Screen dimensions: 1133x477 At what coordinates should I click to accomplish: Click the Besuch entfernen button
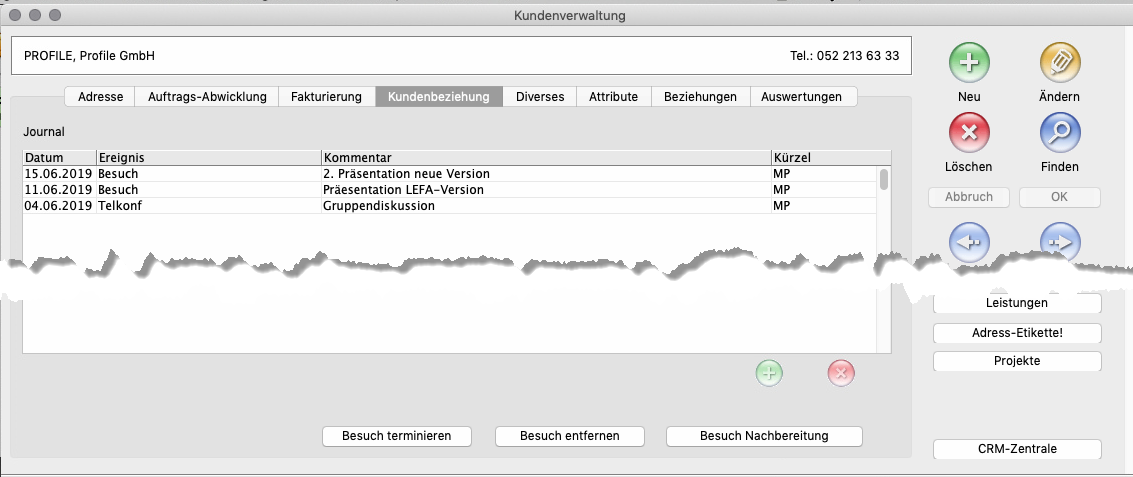tap(570, 436)
